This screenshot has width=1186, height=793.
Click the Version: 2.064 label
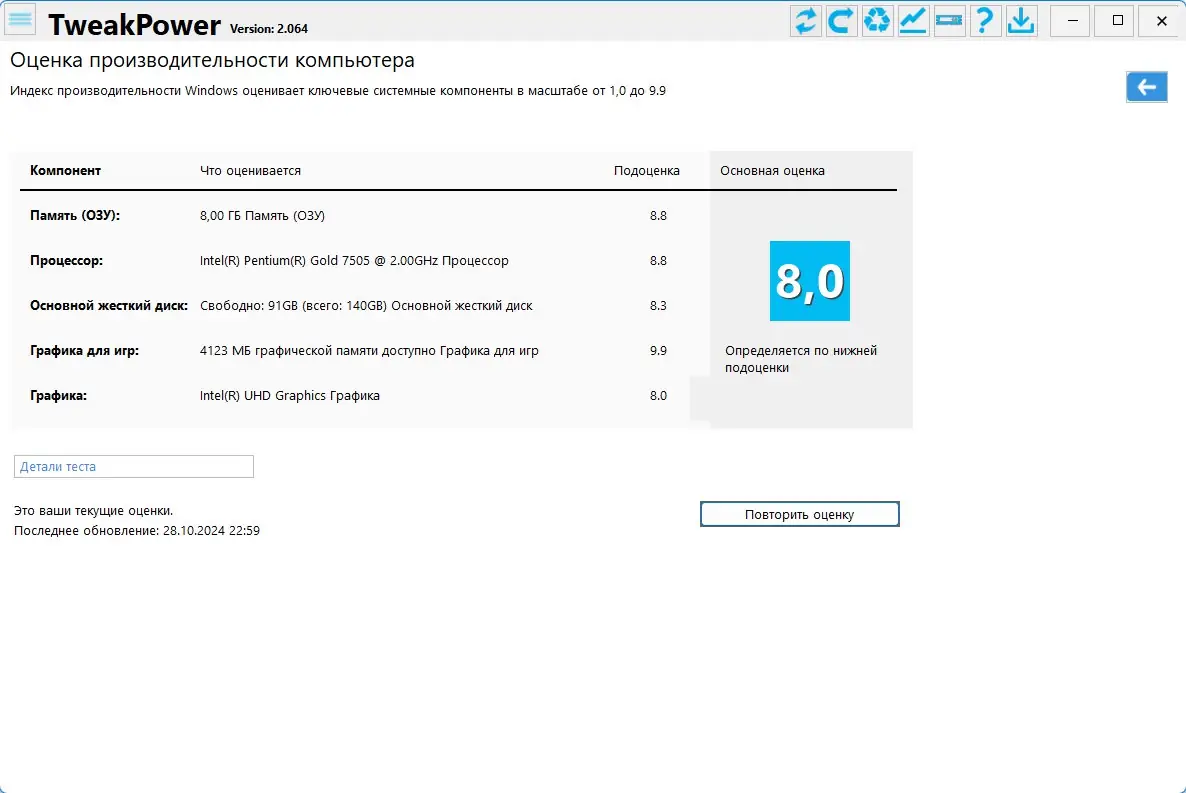(269, 29)
